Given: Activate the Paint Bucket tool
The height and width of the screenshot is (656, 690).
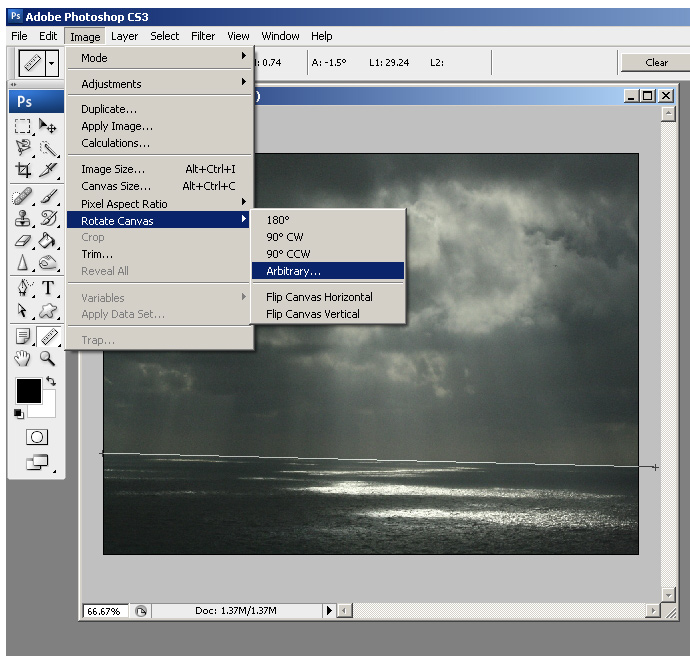Looking at the screenshot, I should pos(47,241).
